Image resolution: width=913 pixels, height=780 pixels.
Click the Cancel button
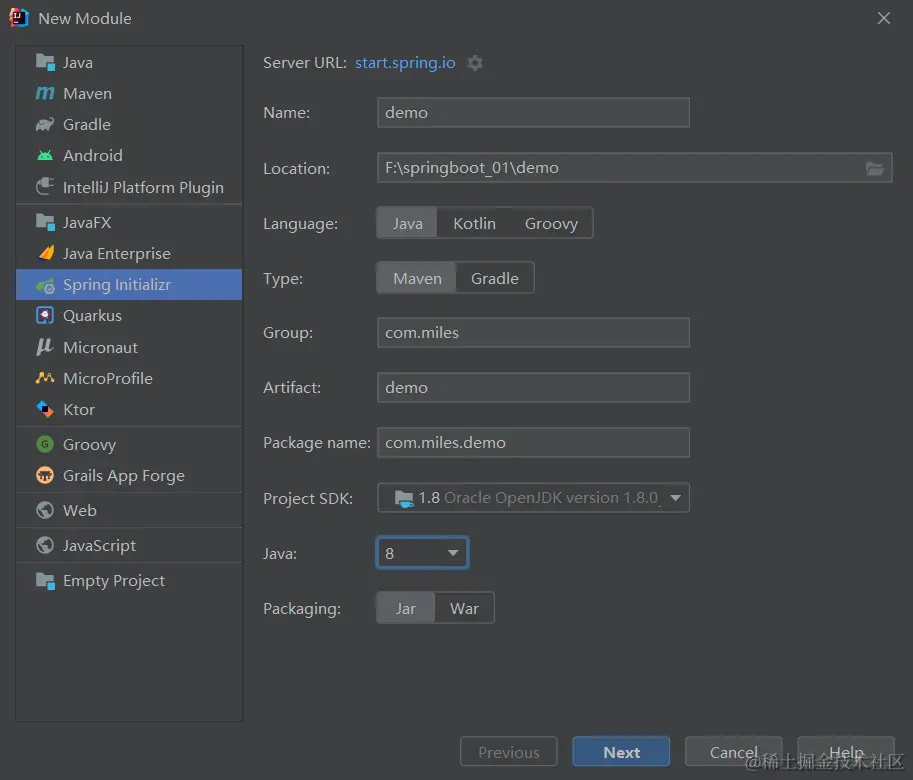pyautogui.click(x=733, y=752)
